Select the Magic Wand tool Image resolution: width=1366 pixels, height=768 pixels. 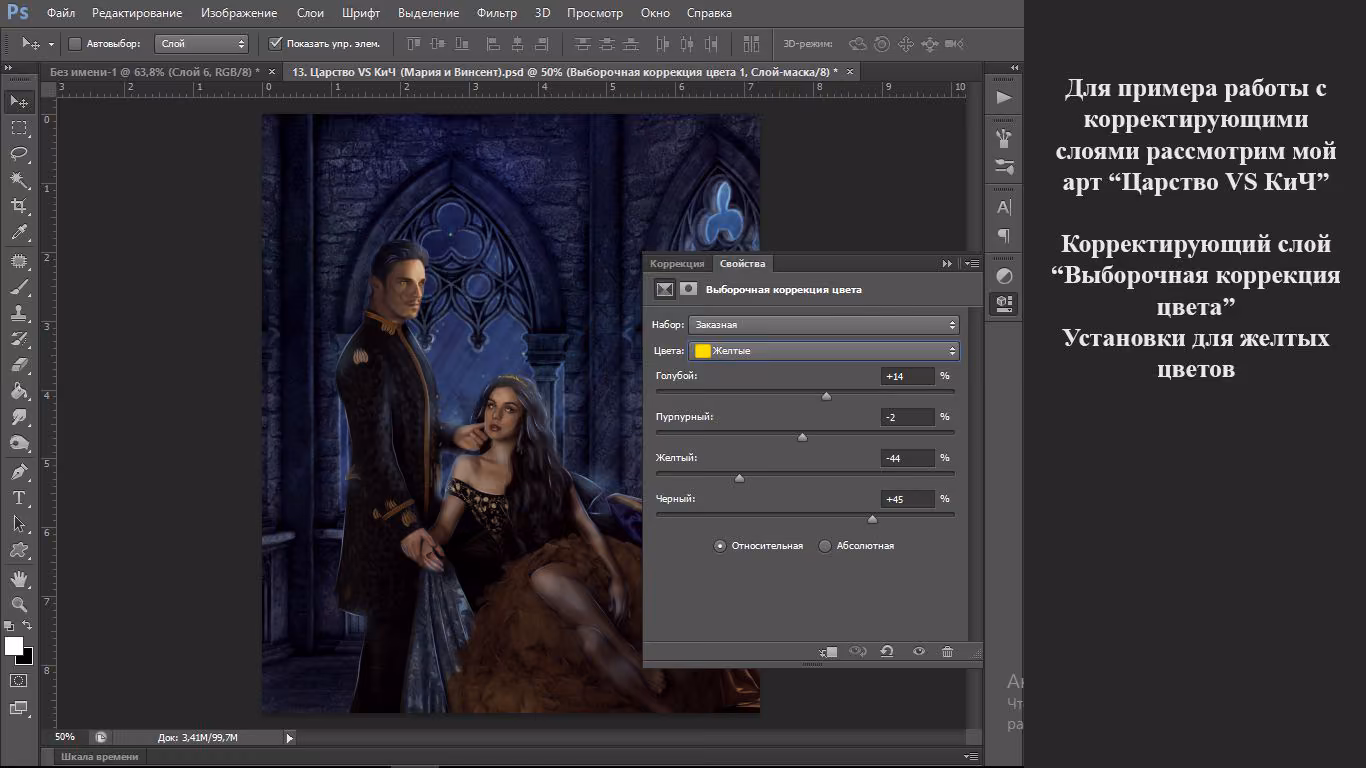[18, 180]
